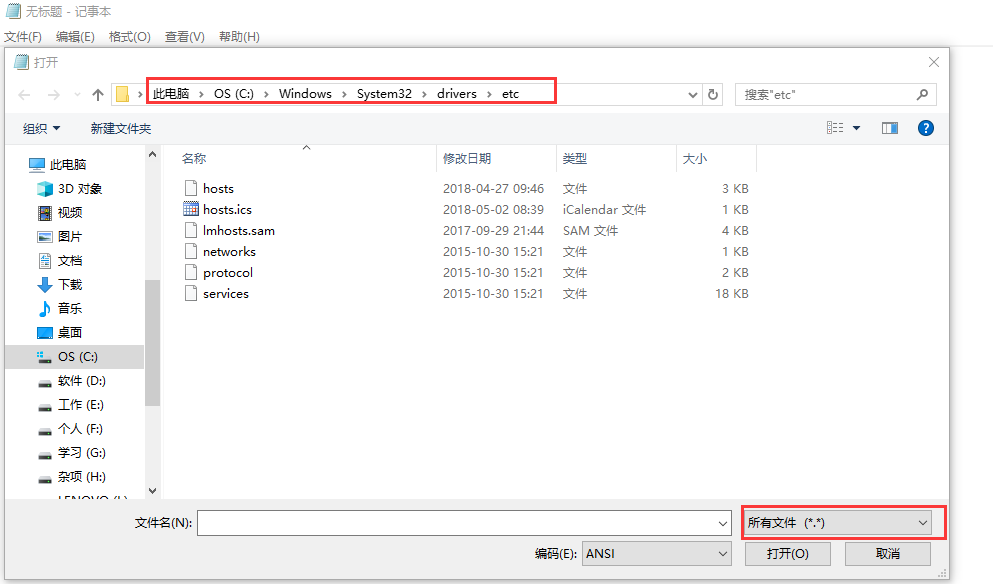The width and height of the screenshot is (993, 584).
Task: Refresh the etc folder listing
Action: click(x=712, y=94)
